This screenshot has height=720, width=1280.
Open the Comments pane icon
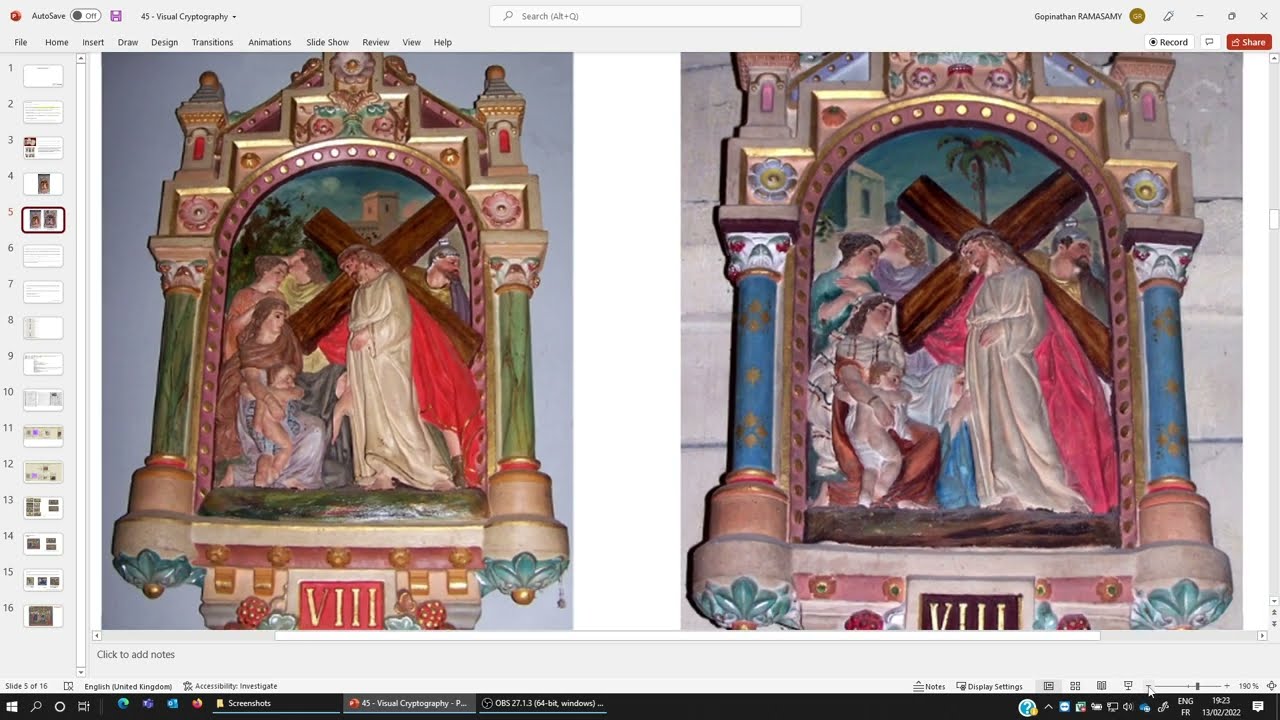[1209, 42]
